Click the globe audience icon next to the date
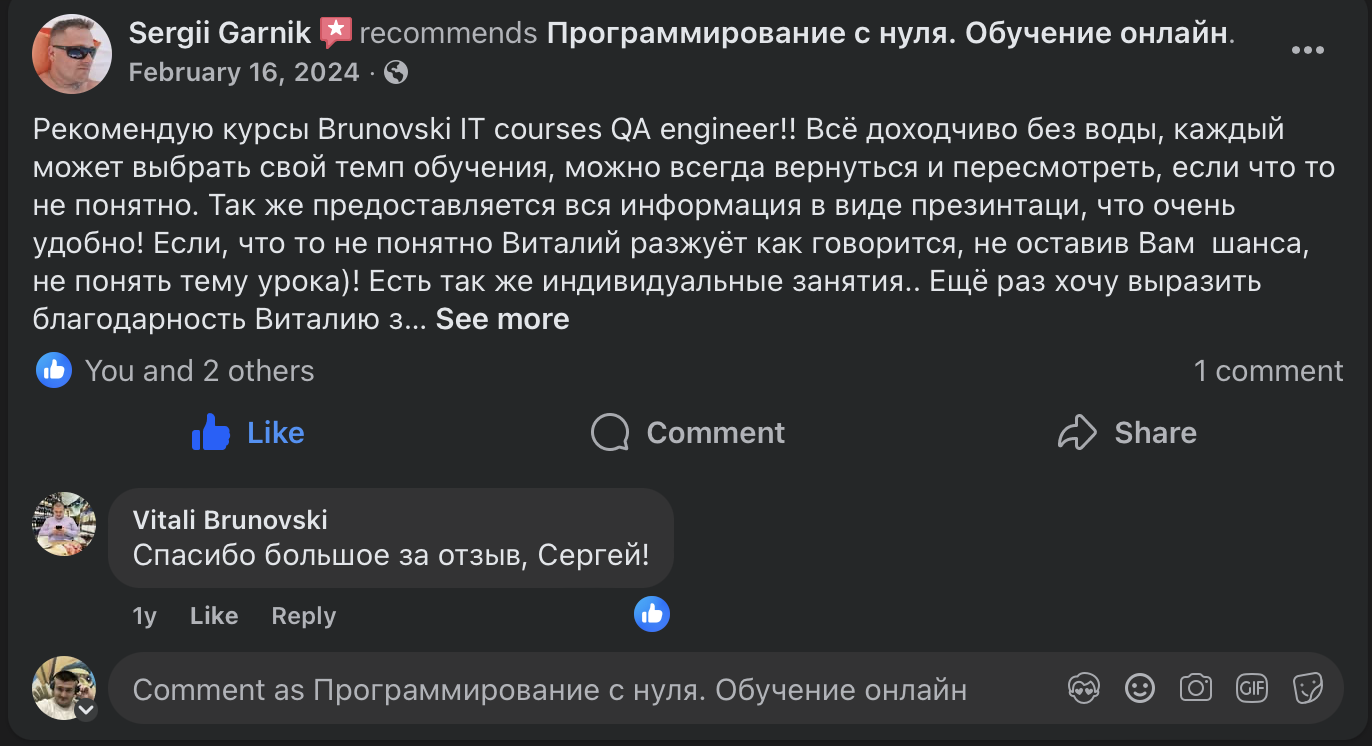This screenshot has width=1372, height=746. 396,72
